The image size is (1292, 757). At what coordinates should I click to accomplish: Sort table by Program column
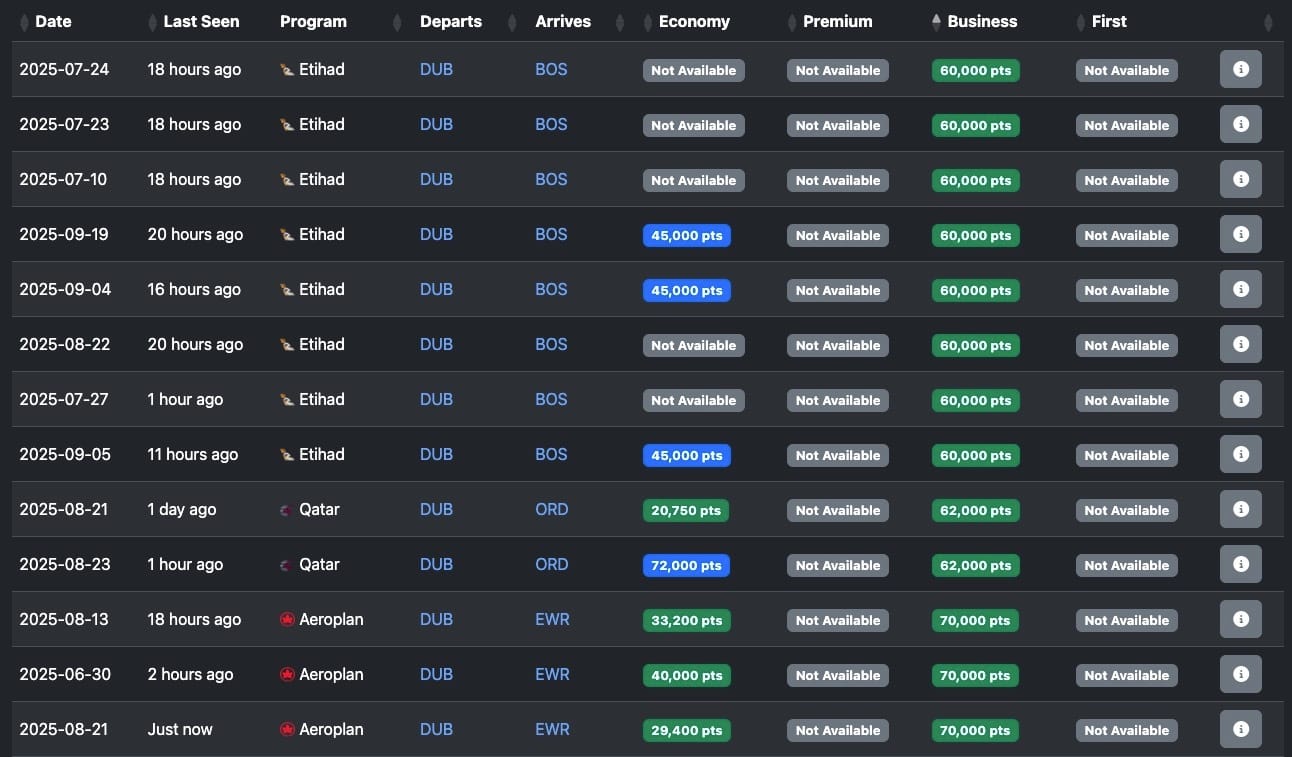click(313, 21)
